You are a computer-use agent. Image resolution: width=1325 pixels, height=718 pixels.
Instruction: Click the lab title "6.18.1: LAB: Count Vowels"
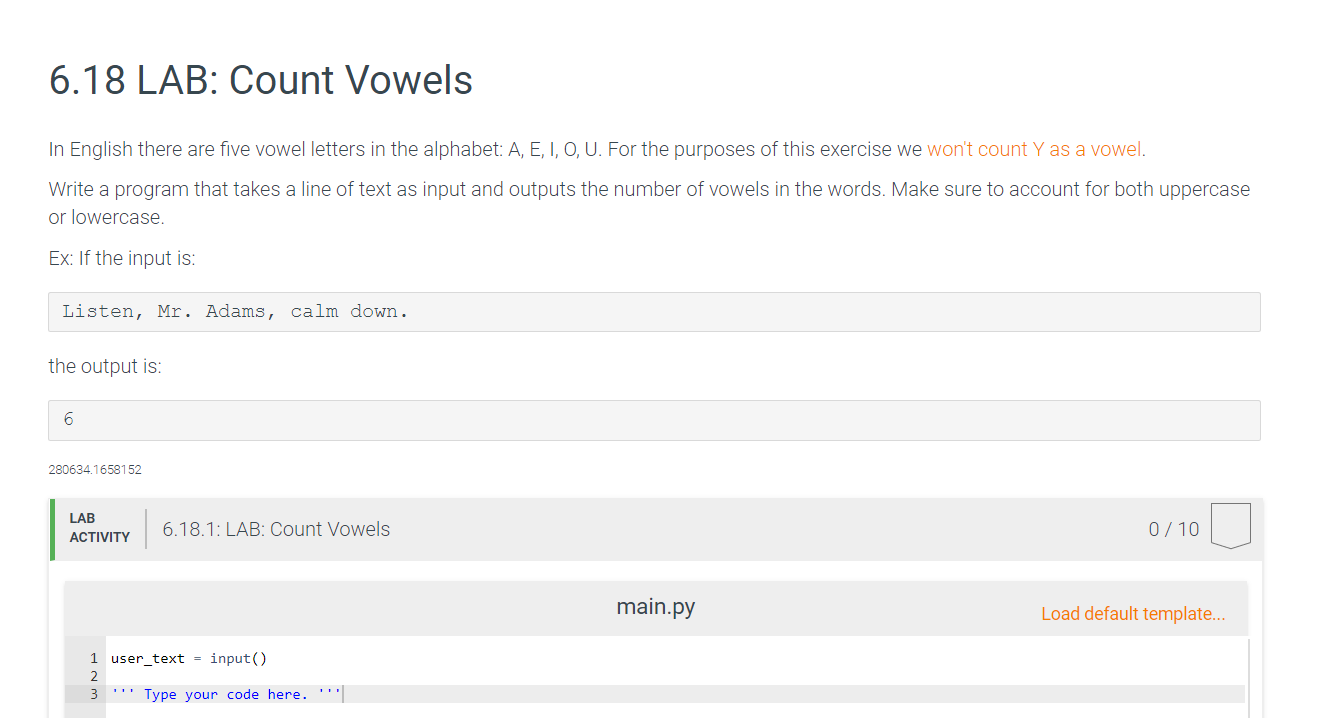click(275, 529)
